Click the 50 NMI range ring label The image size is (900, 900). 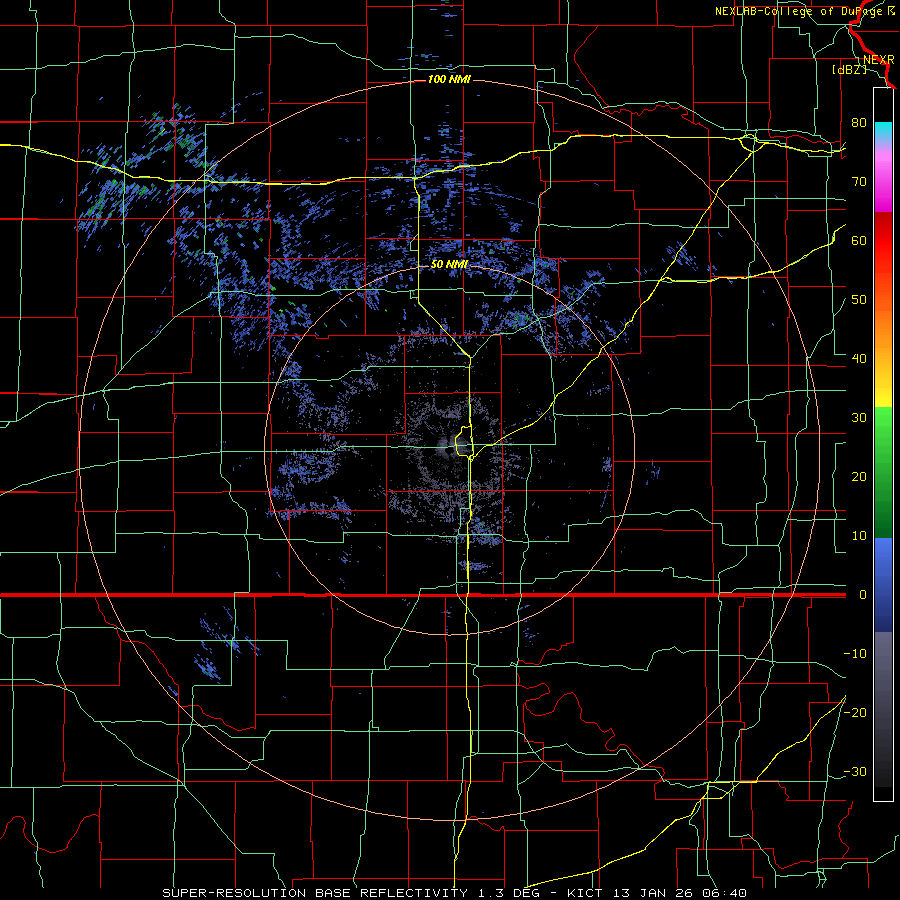click(x=449, y=265)
